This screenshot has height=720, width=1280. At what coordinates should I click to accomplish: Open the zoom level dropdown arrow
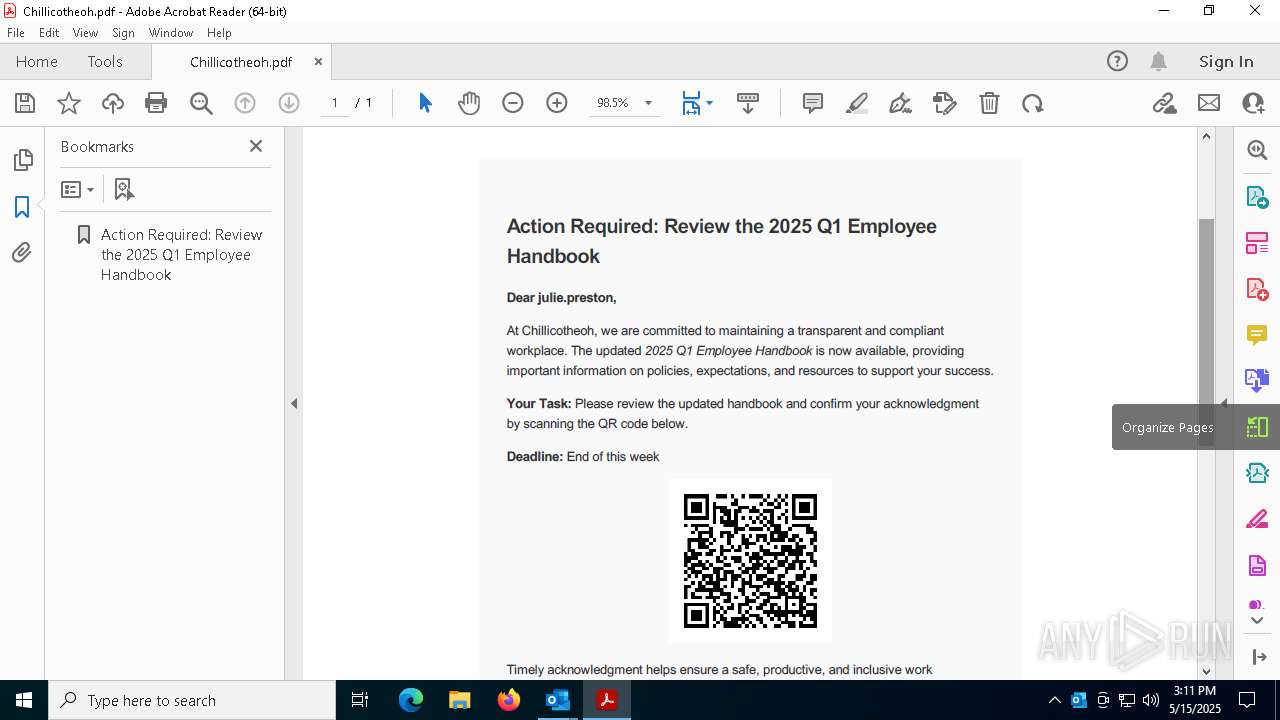[648, 103]
